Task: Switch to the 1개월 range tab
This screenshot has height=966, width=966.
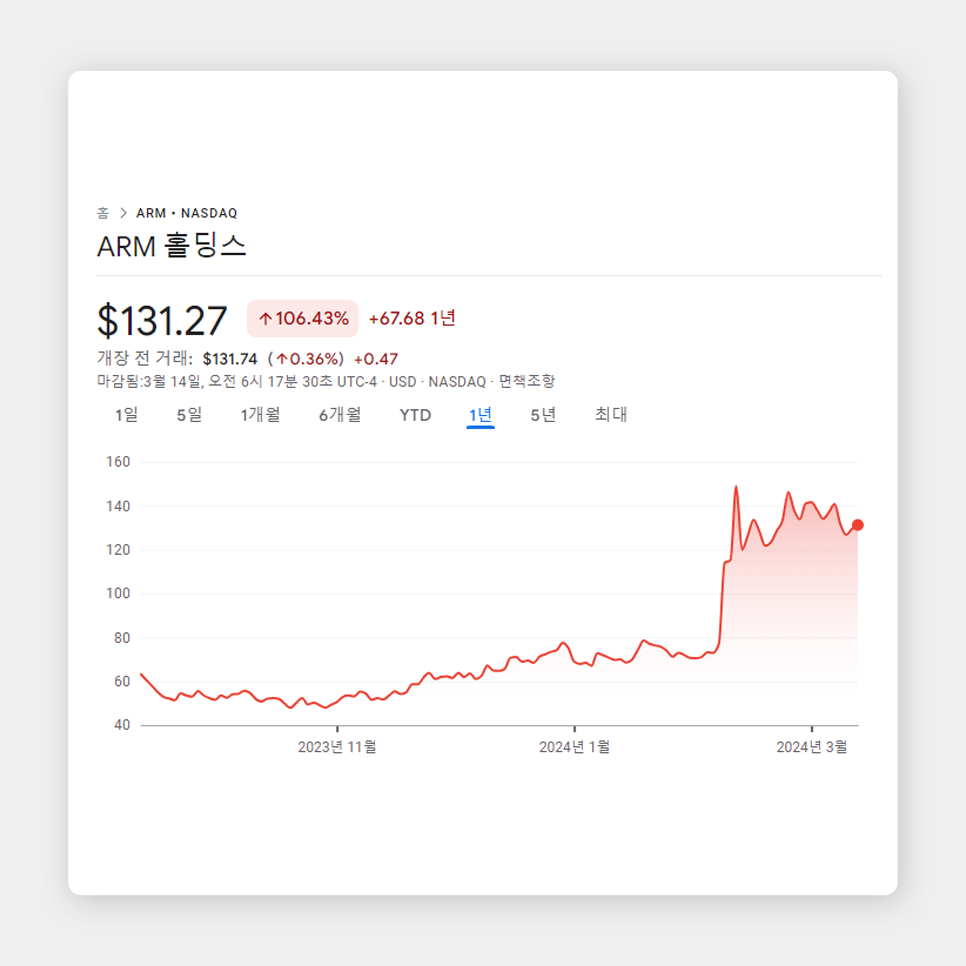Action: coord(261,415)
